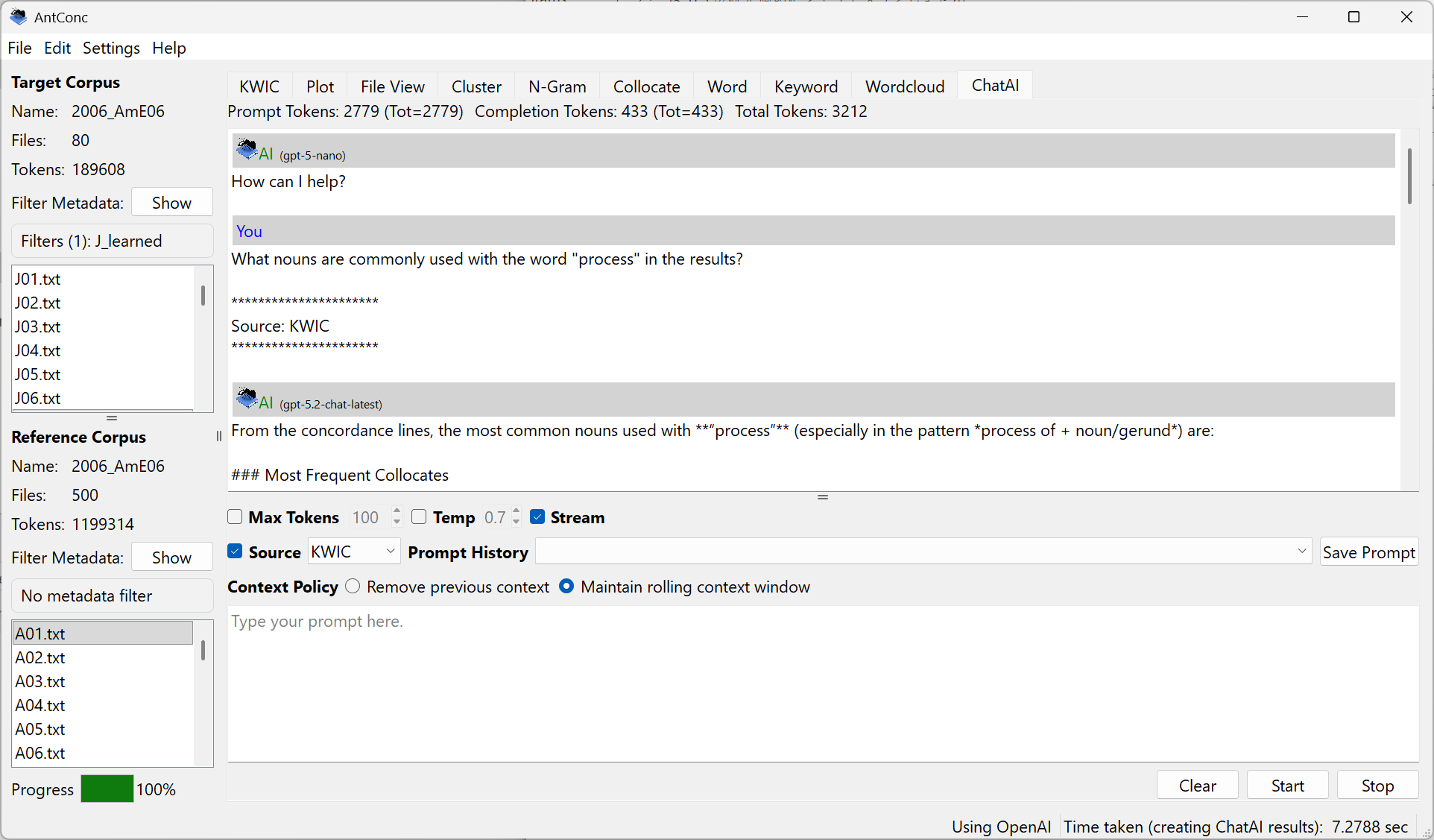Click Start to send the prompt
This screenshot has height=840, width=1434.
click(x=1288, y=786)
